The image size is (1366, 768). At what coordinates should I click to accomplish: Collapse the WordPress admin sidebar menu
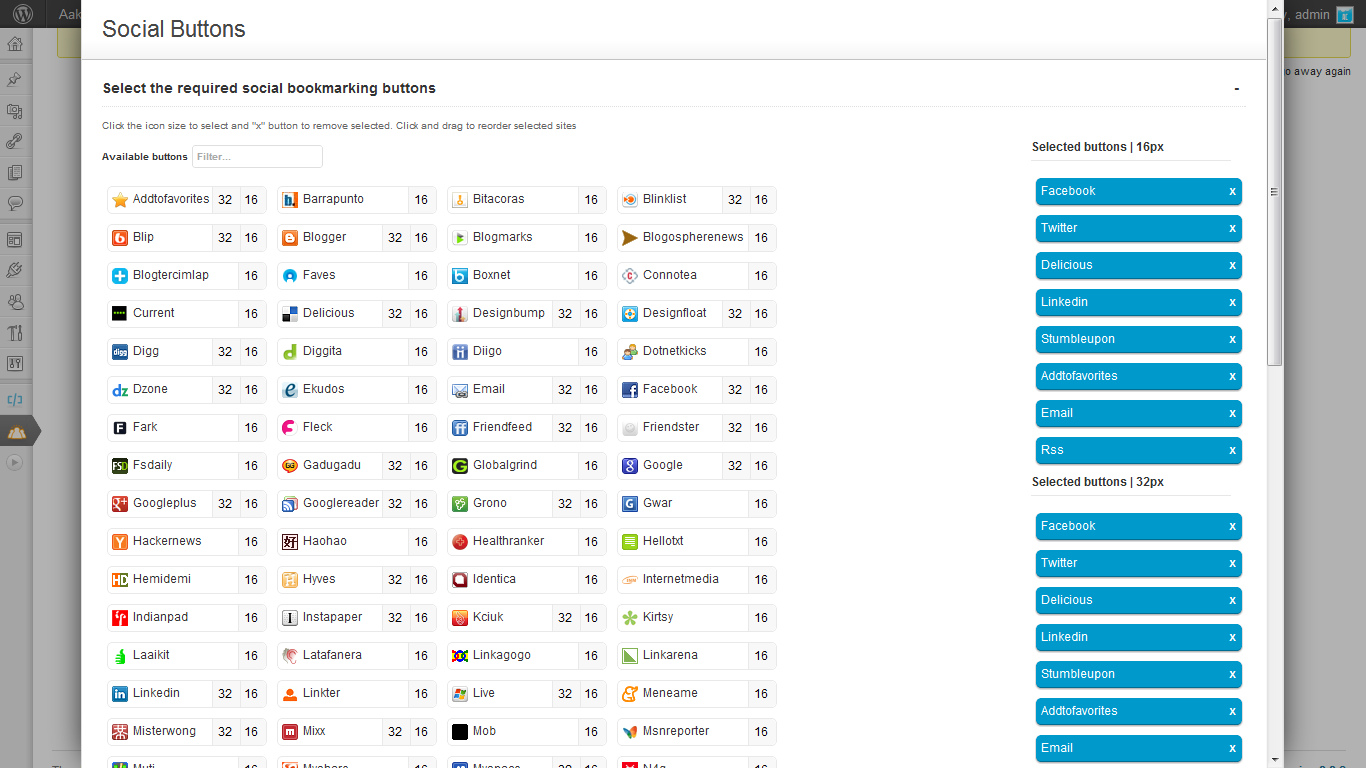[15, 462]
